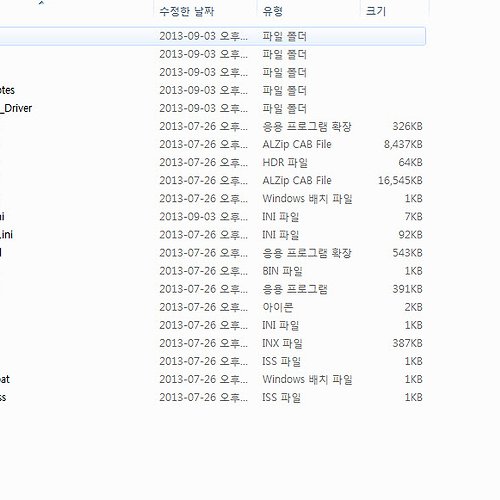Image resolution: width=500 pixels, height=500 pixels.
Task: Select the 387KB INX 파일 row
Action: point(212,343)
